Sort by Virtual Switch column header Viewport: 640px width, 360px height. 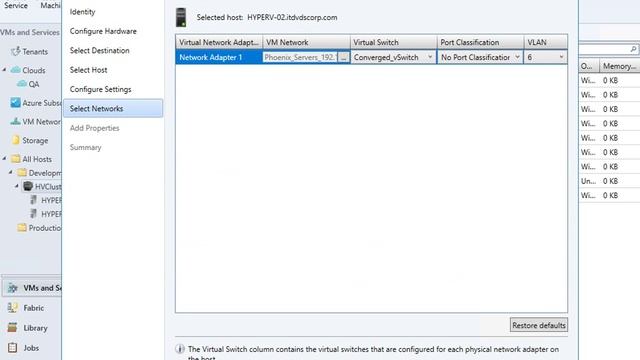(x=393, y=42)
